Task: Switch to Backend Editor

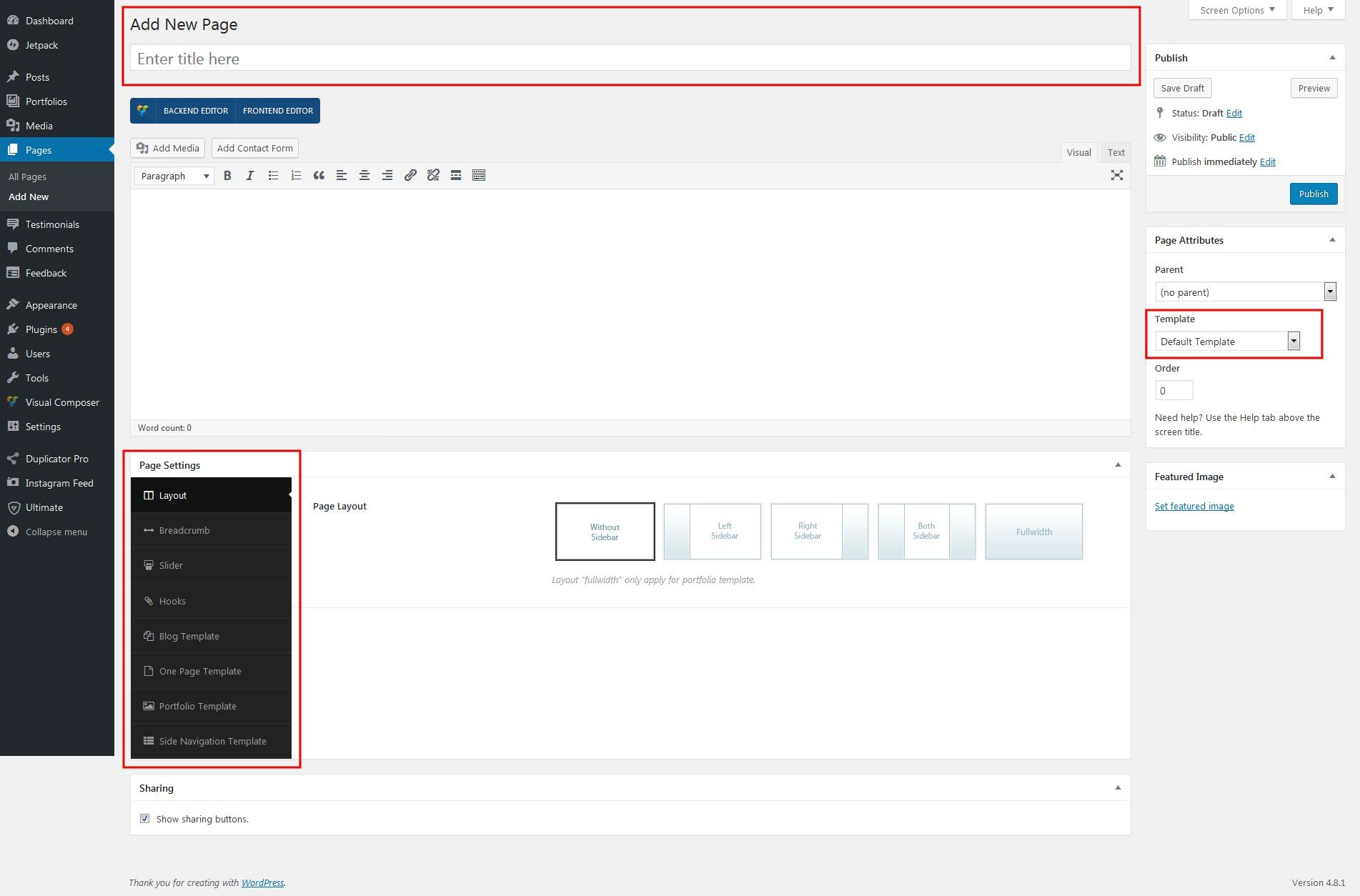Action: pos(196,111)
